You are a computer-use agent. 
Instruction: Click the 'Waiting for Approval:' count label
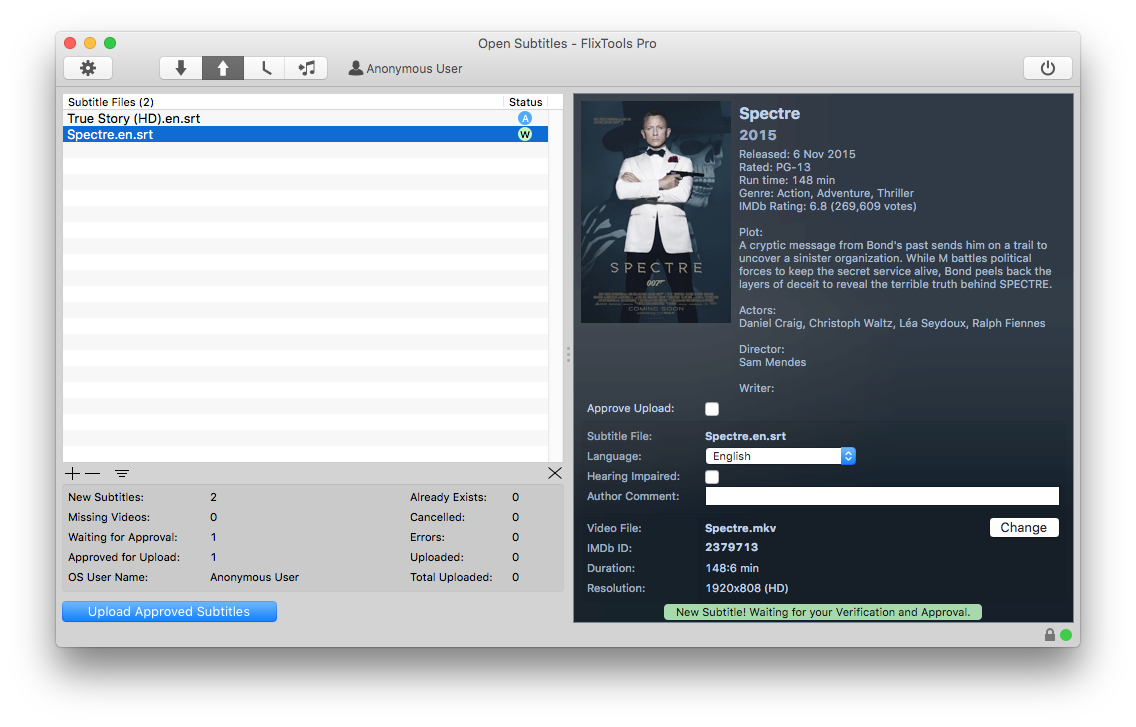[x=122, y=537]
